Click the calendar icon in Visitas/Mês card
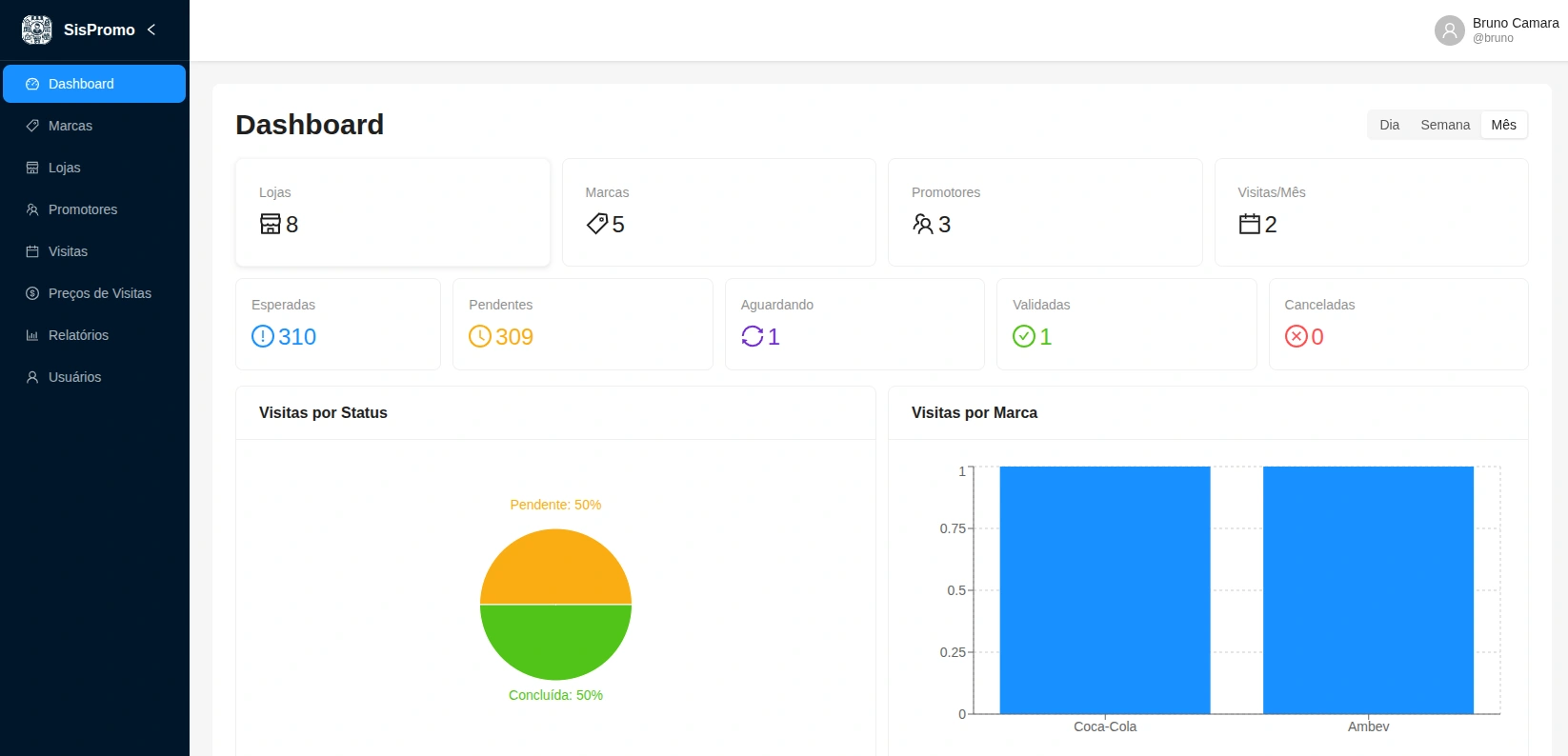Image resolution: width=1568 pixels, height=756 pixels. [x=1250, y=224]
